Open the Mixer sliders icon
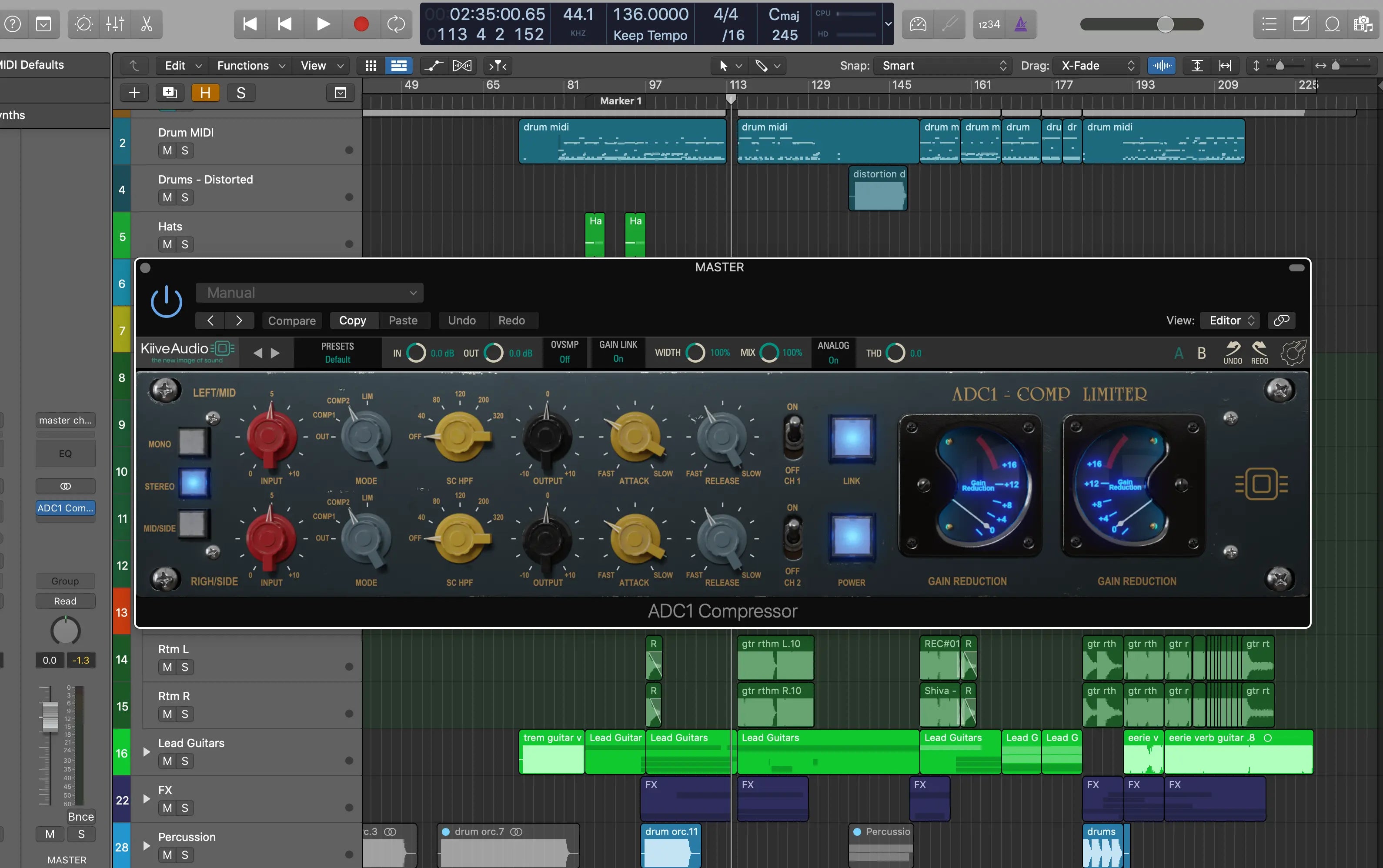Screen dimensions: 1383x868 tap(115, 24)
